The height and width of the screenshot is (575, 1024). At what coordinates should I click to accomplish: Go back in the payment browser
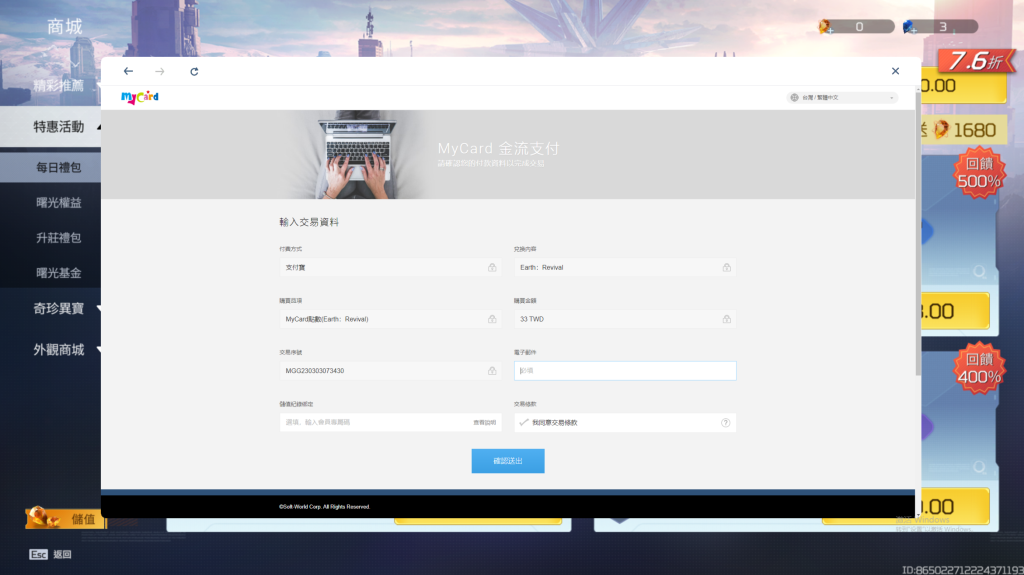128,71
